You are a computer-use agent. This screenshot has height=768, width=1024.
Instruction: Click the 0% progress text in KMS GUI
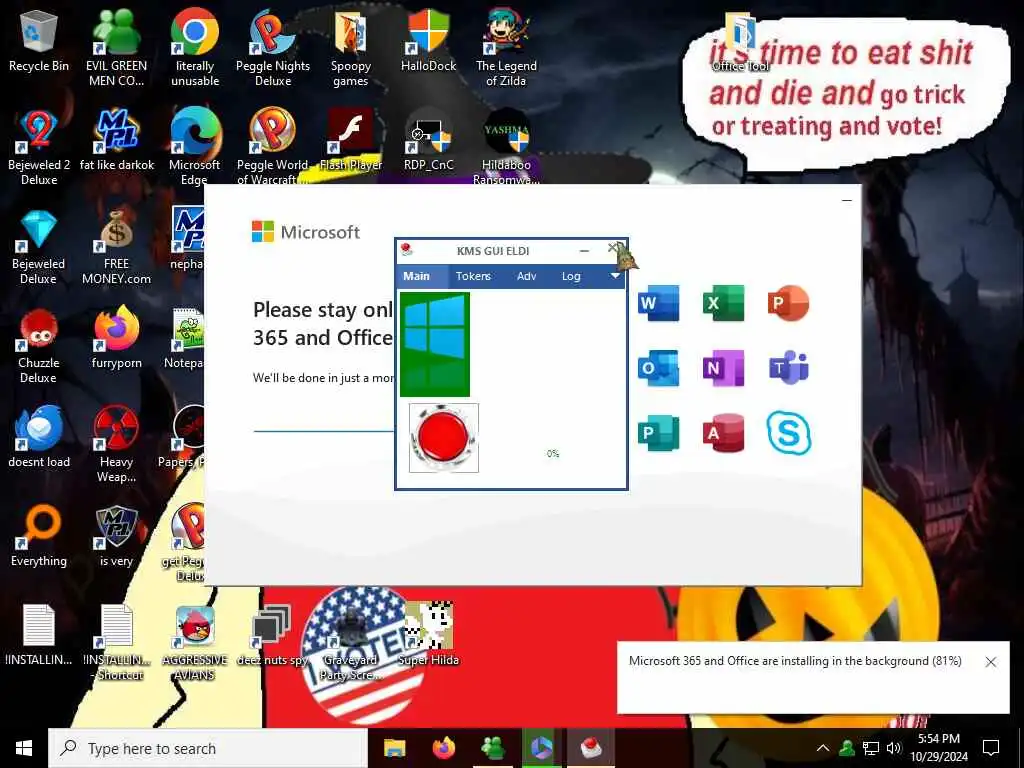tap(553, 453)
